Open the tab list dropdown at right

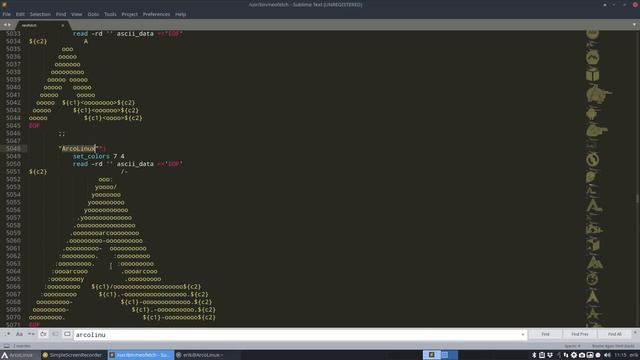pos(634,24)
